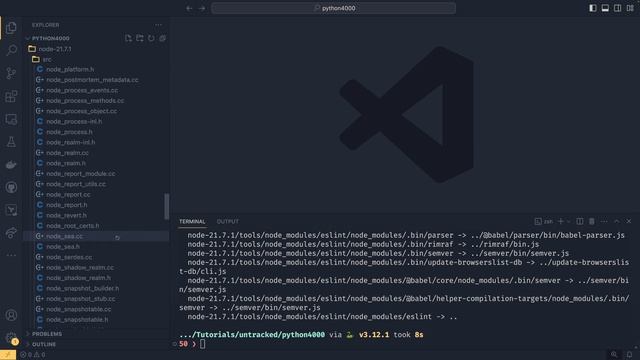Open the Source Control view

pyautogui.click(x=11, y=73)
